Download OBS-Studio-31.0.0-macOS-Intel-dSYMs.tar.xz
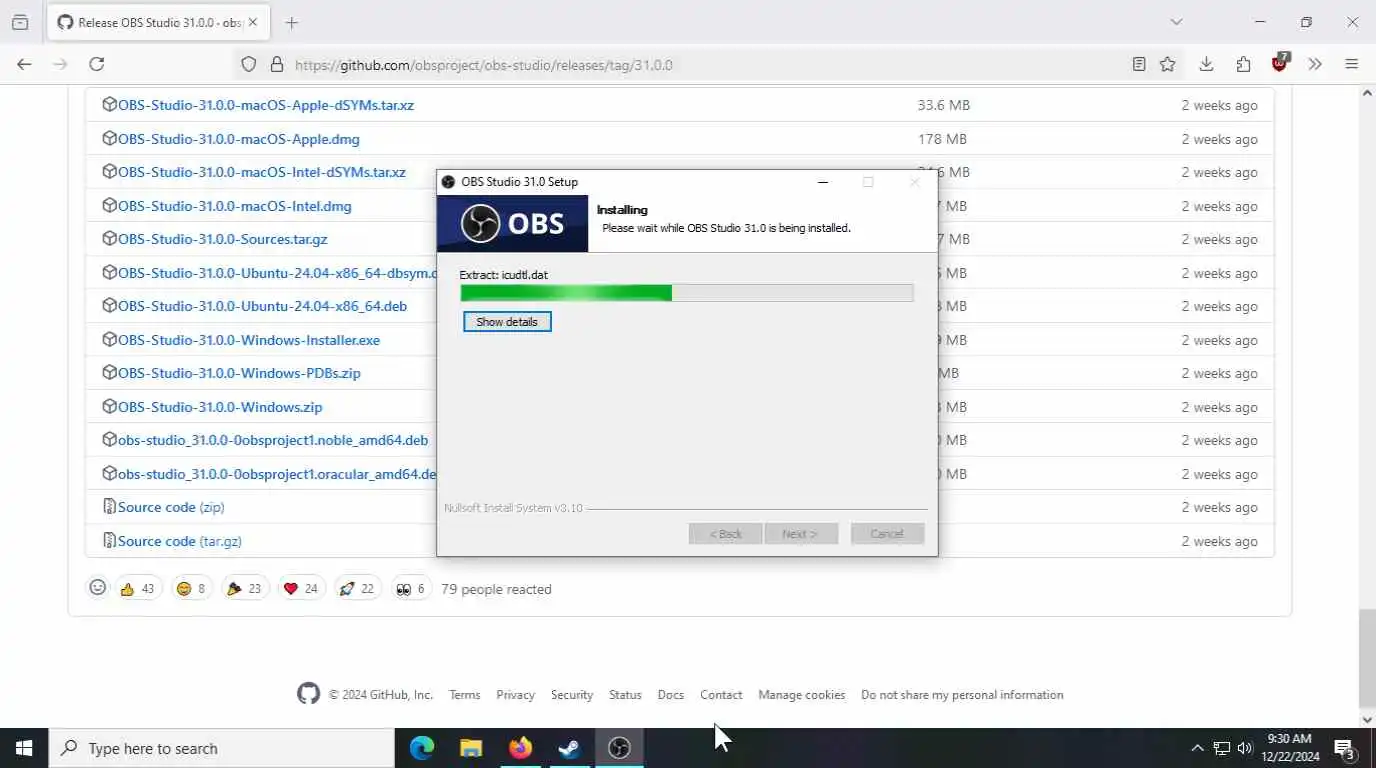 pos(262,172)
